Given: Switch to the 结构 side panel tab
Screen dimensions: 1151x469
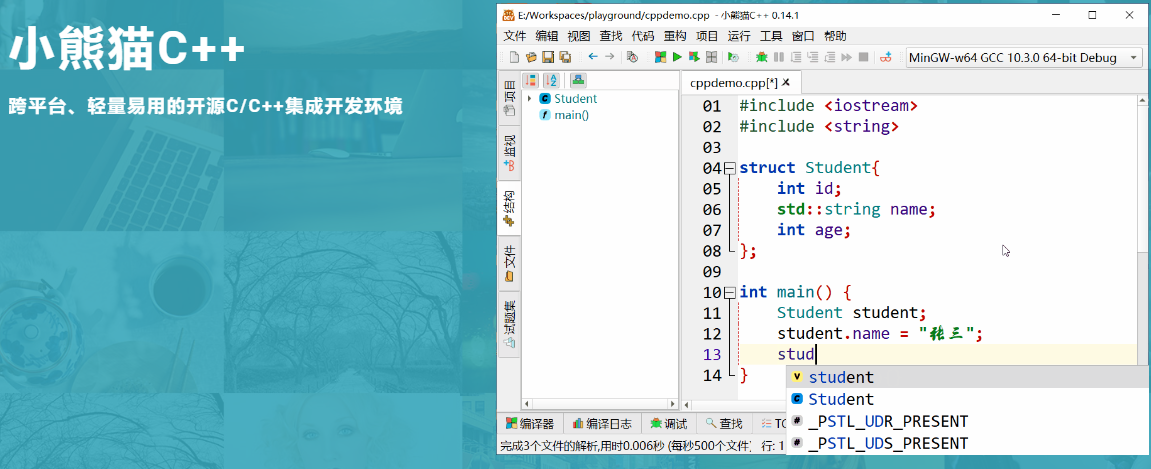Looking at the screenshot, I should pos(508,208).
